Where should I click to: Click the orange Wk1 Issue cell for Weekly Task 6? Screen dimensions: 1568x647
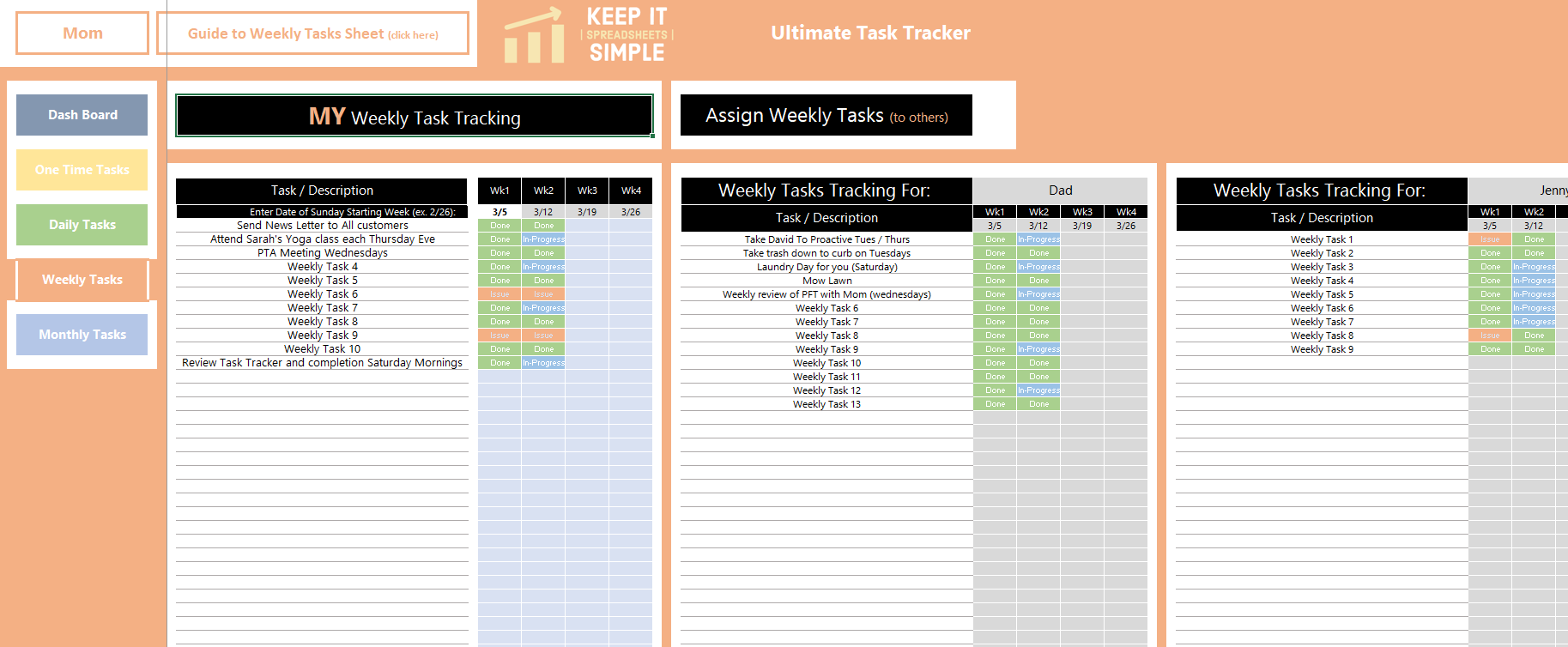pos(499,294)
